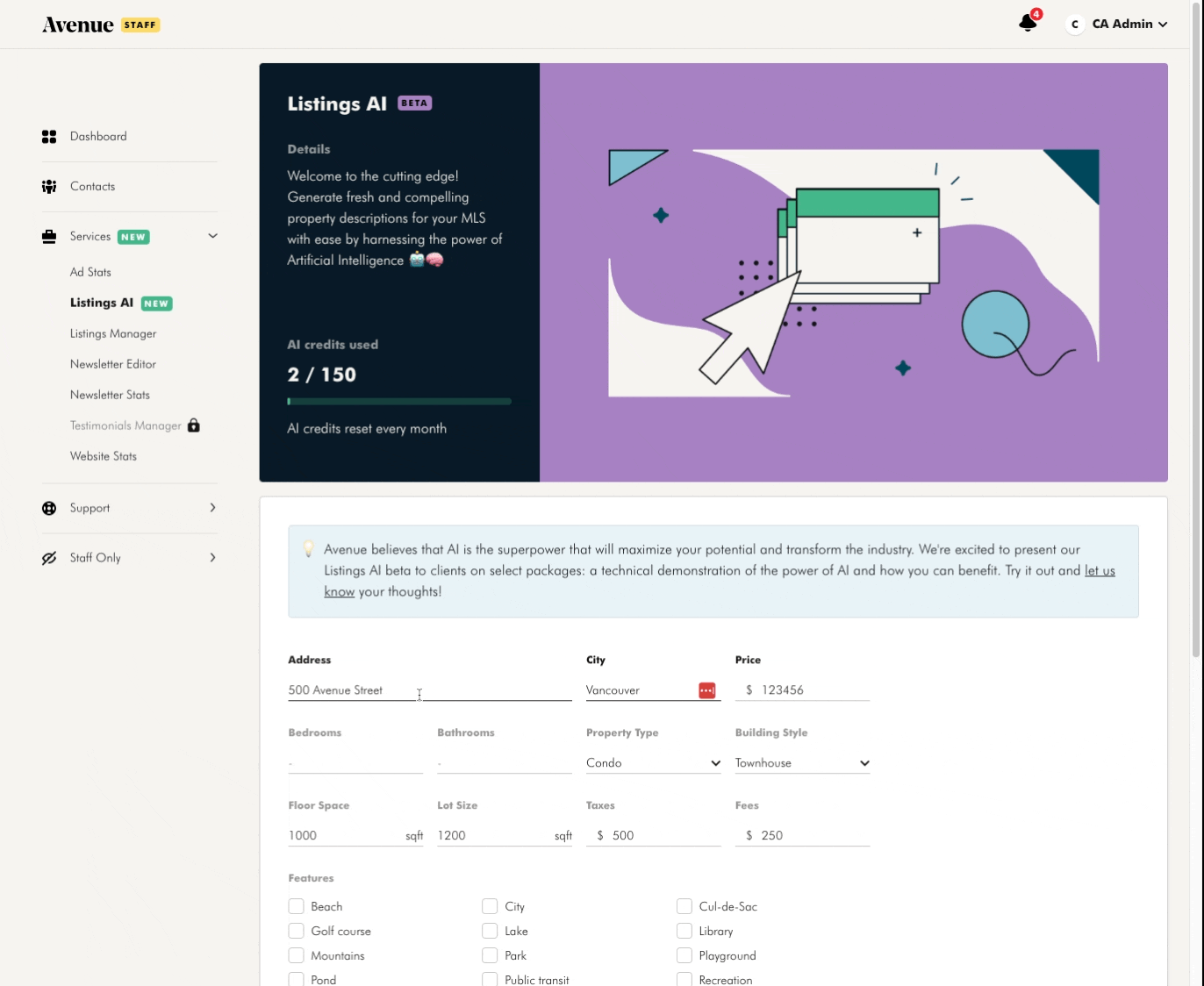Open the Property Type dropdown
Image resolution: width=1204 pixels, height=986 pixels.
654,763
